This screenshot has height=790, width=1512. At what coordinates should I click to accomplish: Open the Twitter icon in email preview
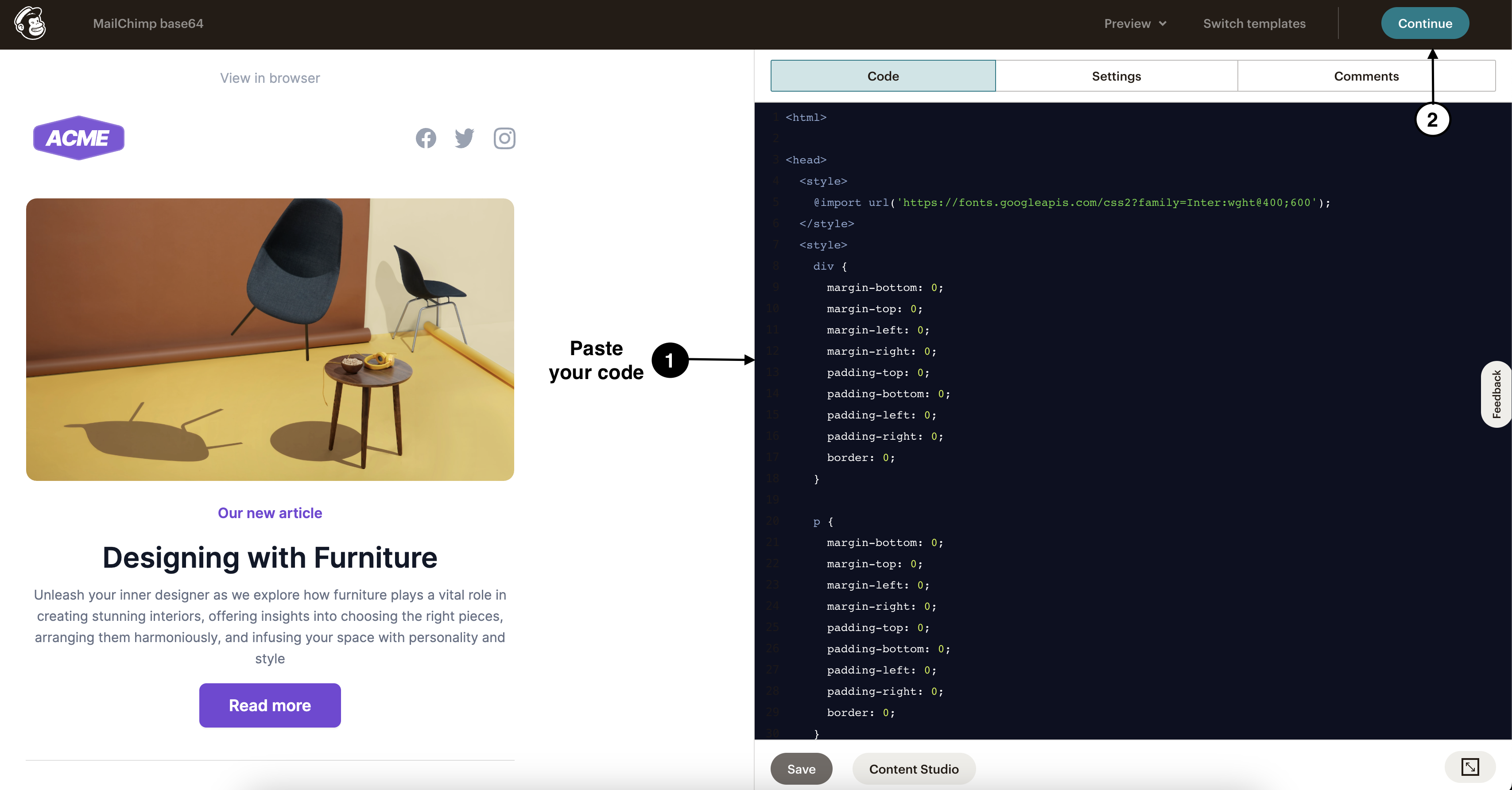click(x=464, y=138)
